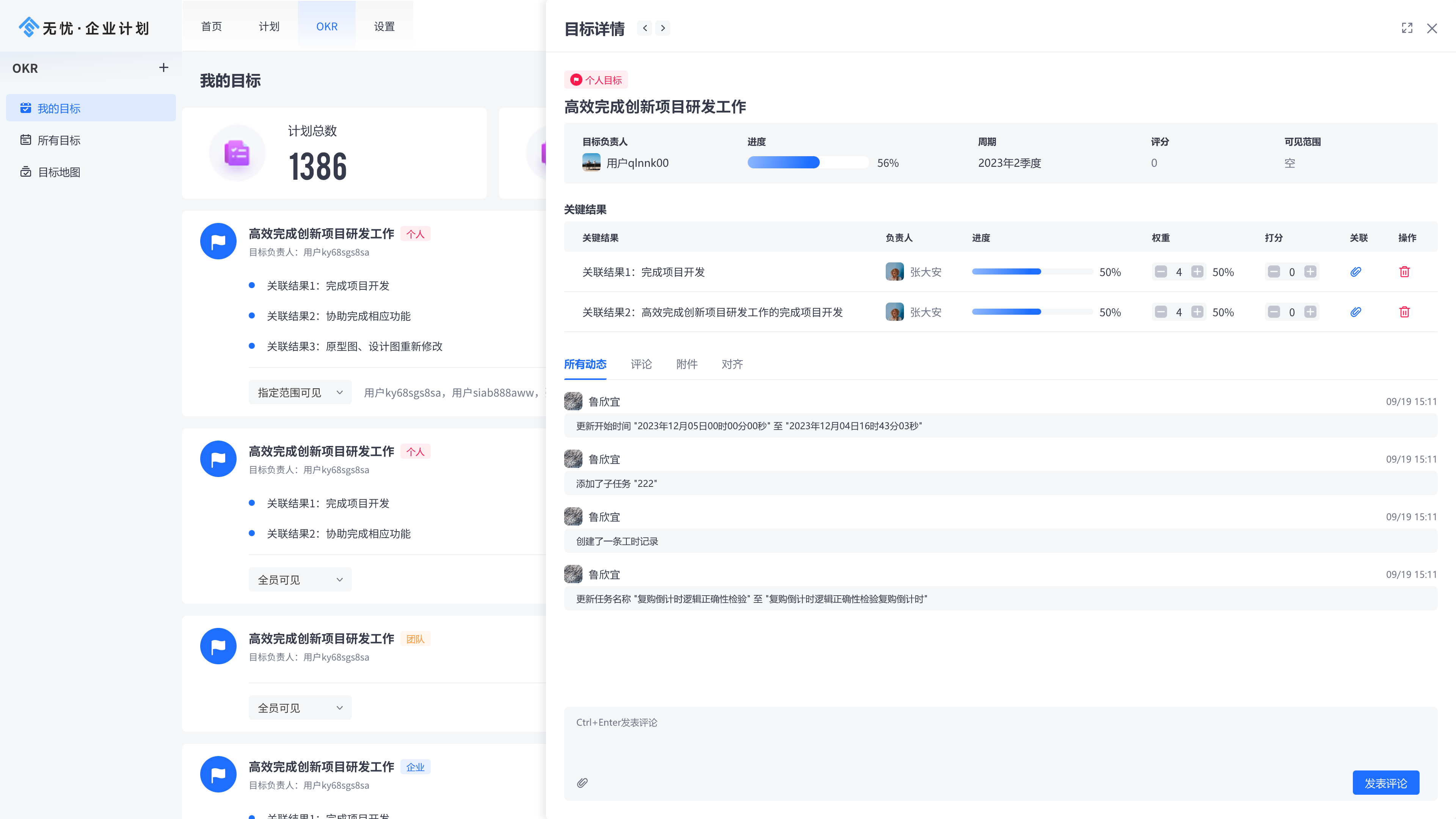Click the plus icon next to OKR
The height and width of the screenshot is (819, 1456).
(163, 68)
